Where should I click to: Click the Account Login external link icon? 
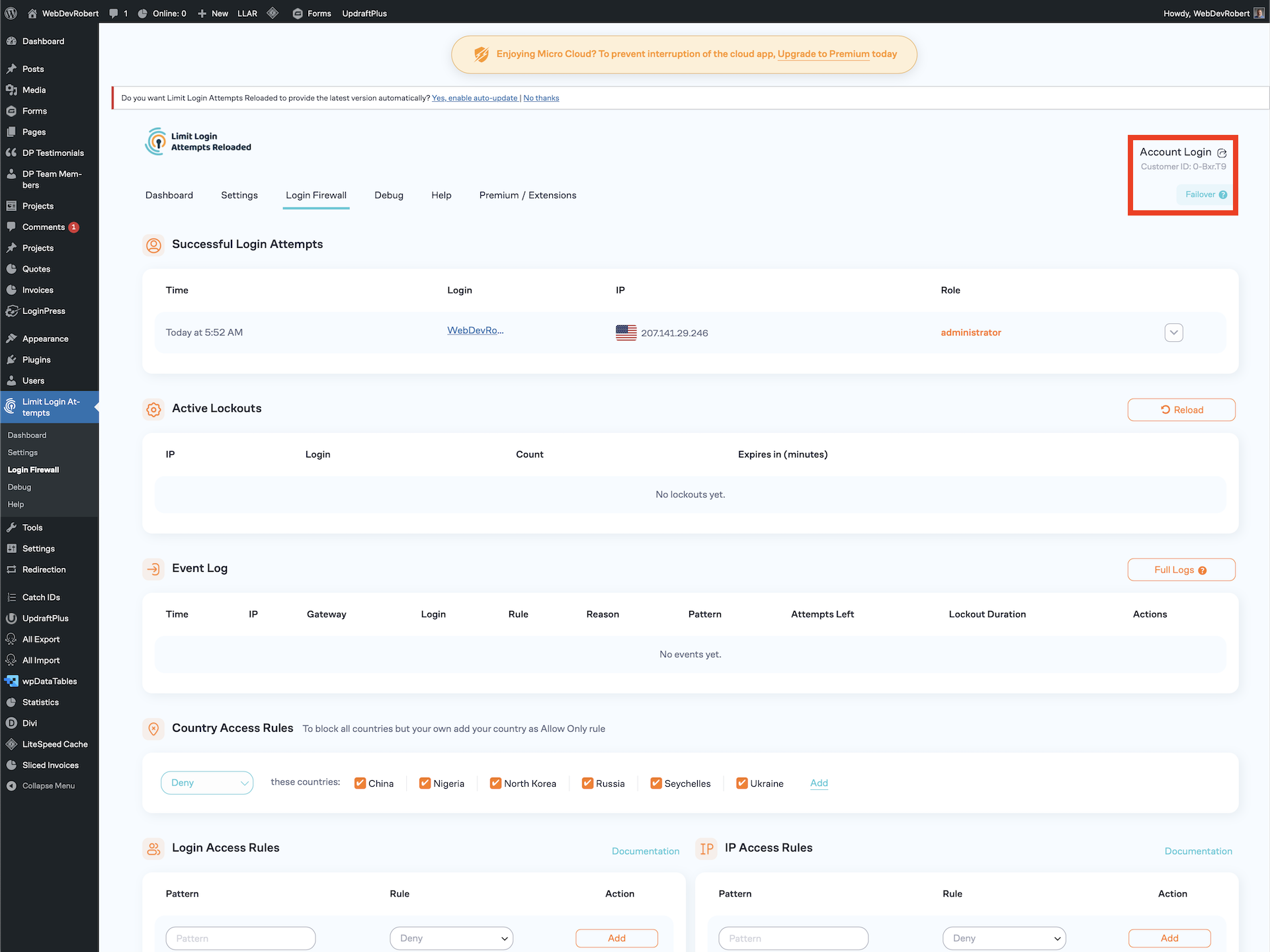coord(1222,153)
